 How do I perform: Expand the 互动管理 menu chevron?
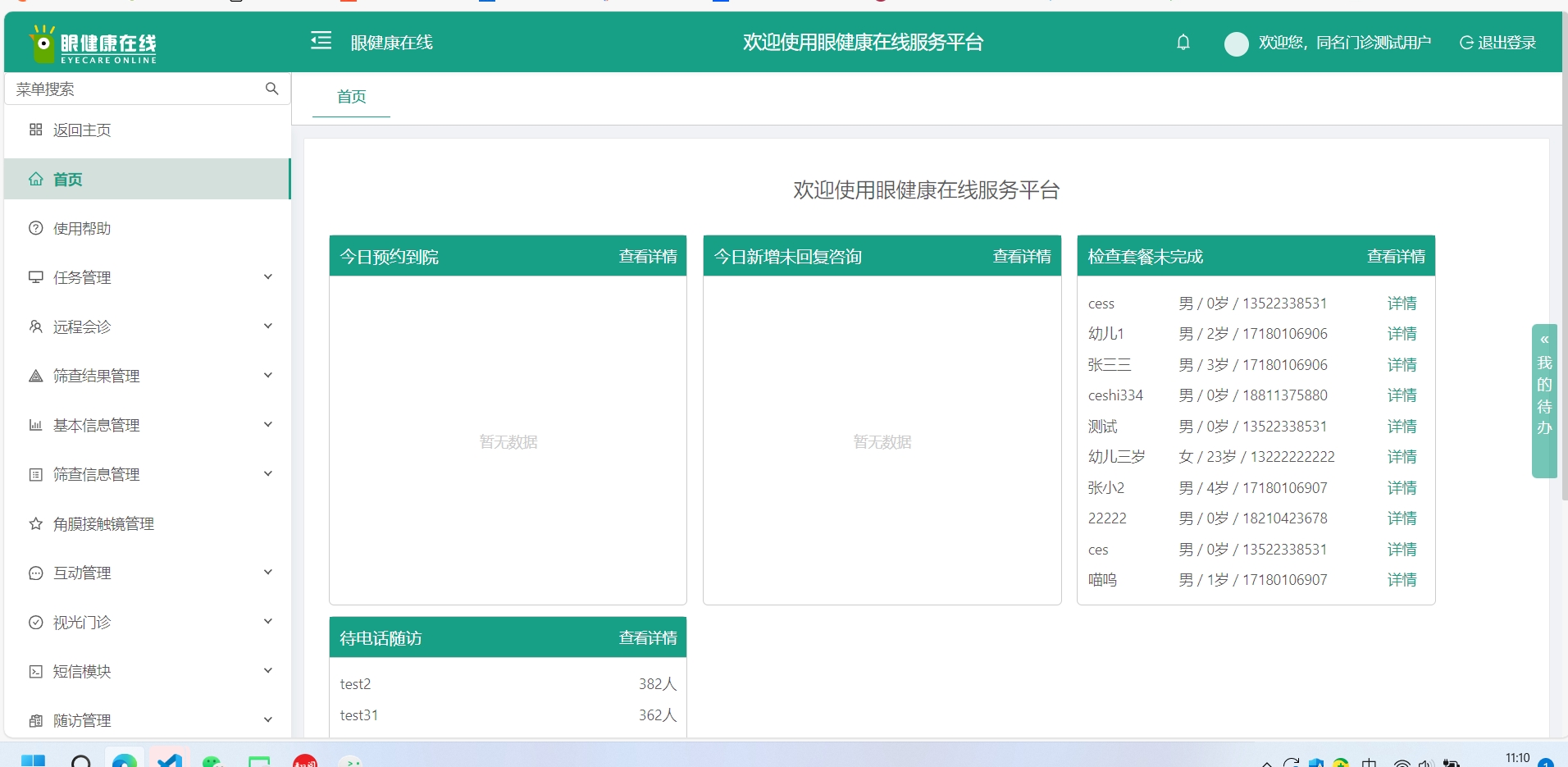tap(267, 573)
